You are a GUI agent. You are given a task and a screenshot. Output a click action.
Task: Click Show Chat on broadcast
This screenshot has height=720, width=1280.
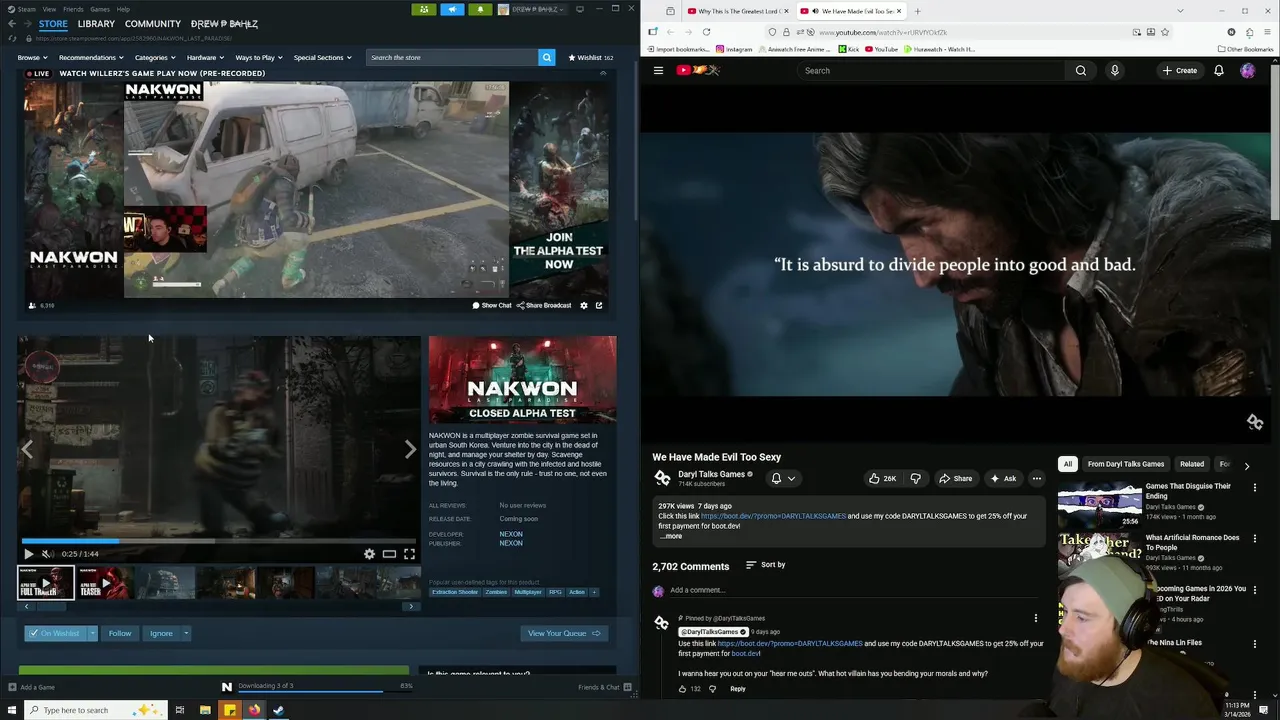pos(492,305)
